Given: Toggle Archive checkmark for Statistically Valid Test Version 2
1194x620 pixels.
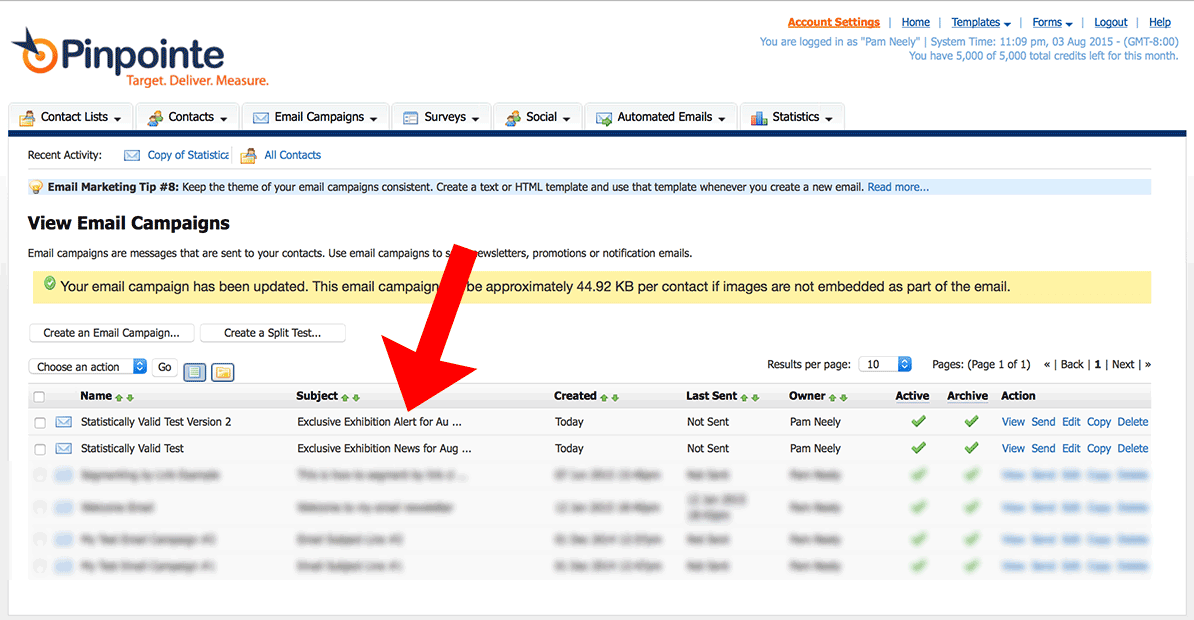Looking at the screenshot, I should pos(971,421).
